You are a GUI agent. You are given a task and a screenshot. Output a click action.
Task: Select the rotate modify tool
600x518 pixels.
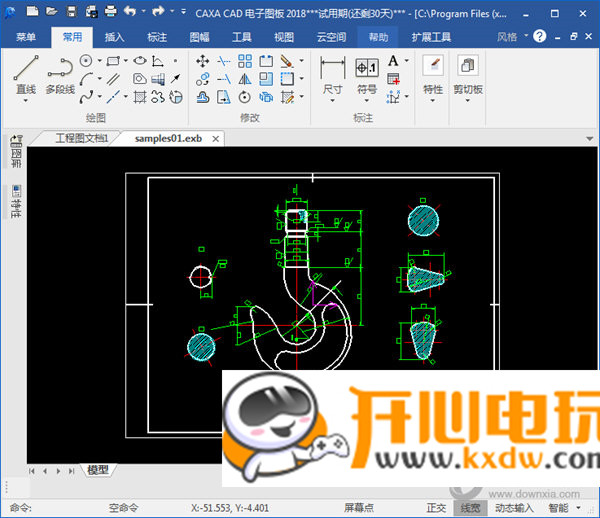pyautogui.click(x=245, y=97)
